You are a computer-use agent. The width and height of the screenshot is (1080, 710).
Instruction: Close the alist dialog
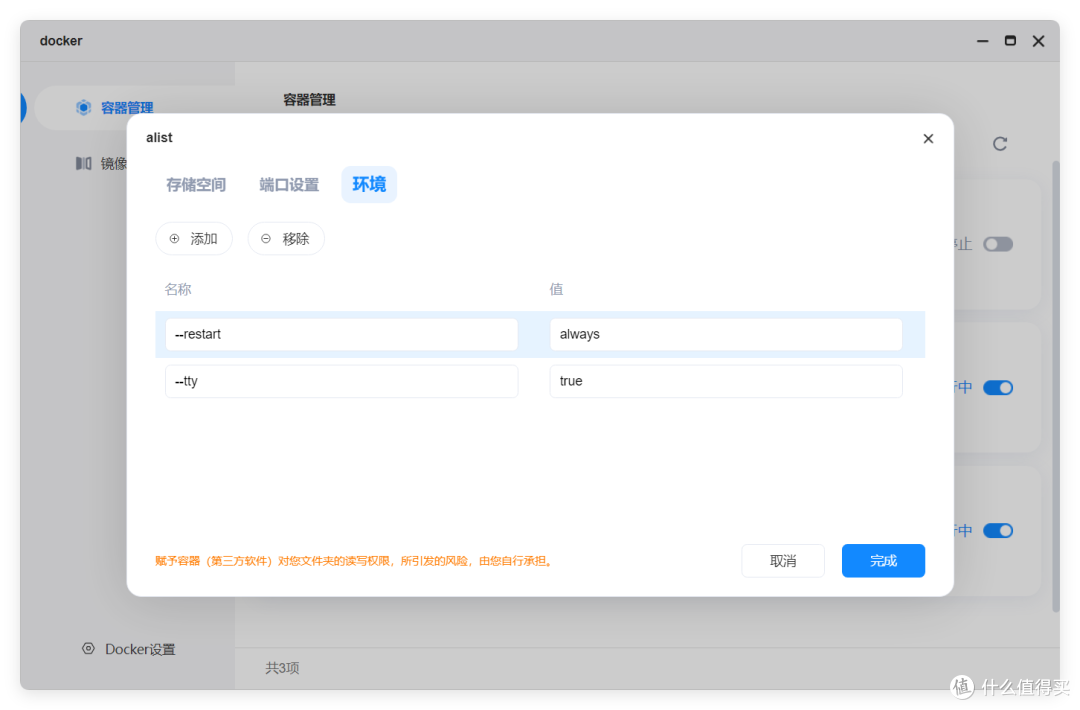point(928,138)
